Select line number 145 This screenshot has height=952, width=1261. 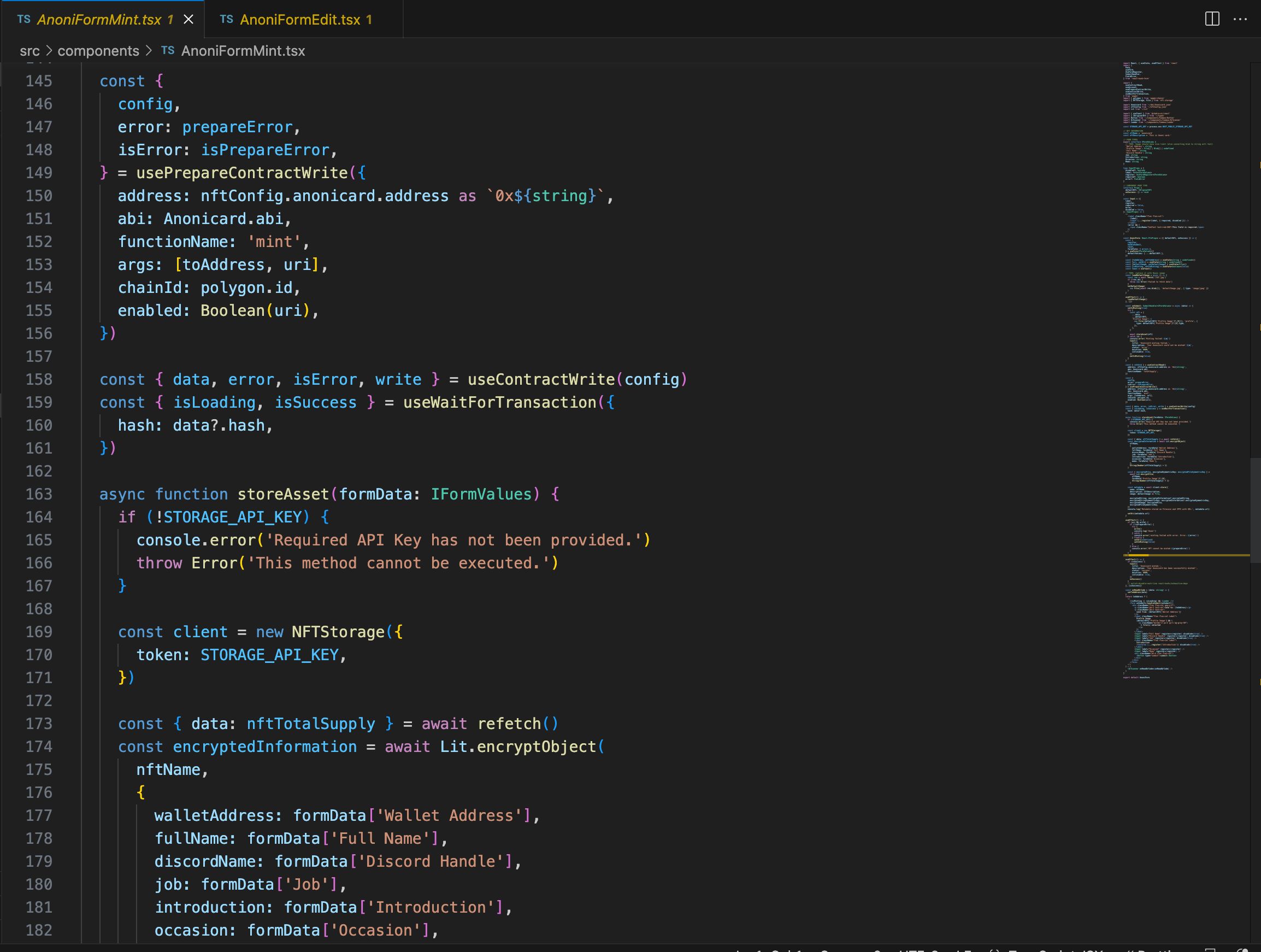click(39, 81)
